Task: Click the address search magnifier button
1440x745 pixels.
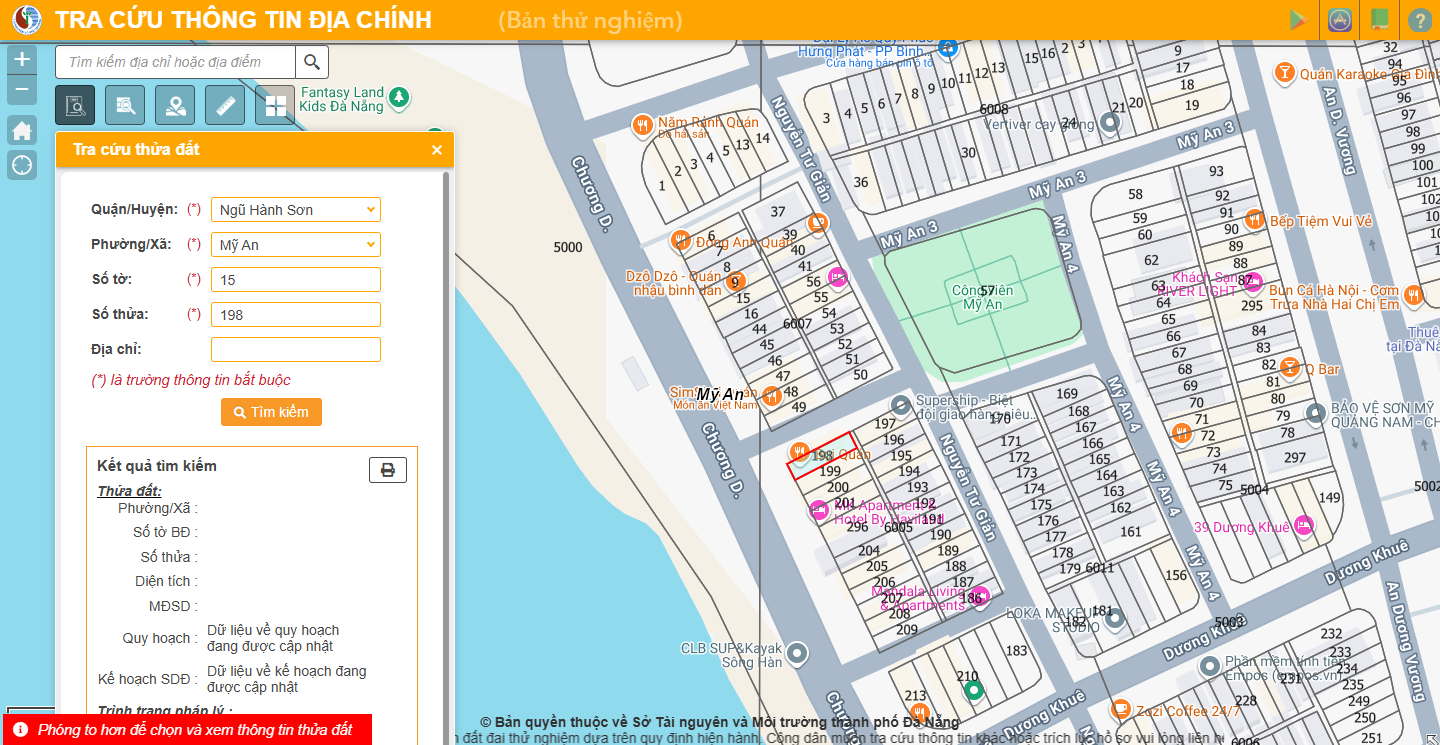Action: pos(312,62)
